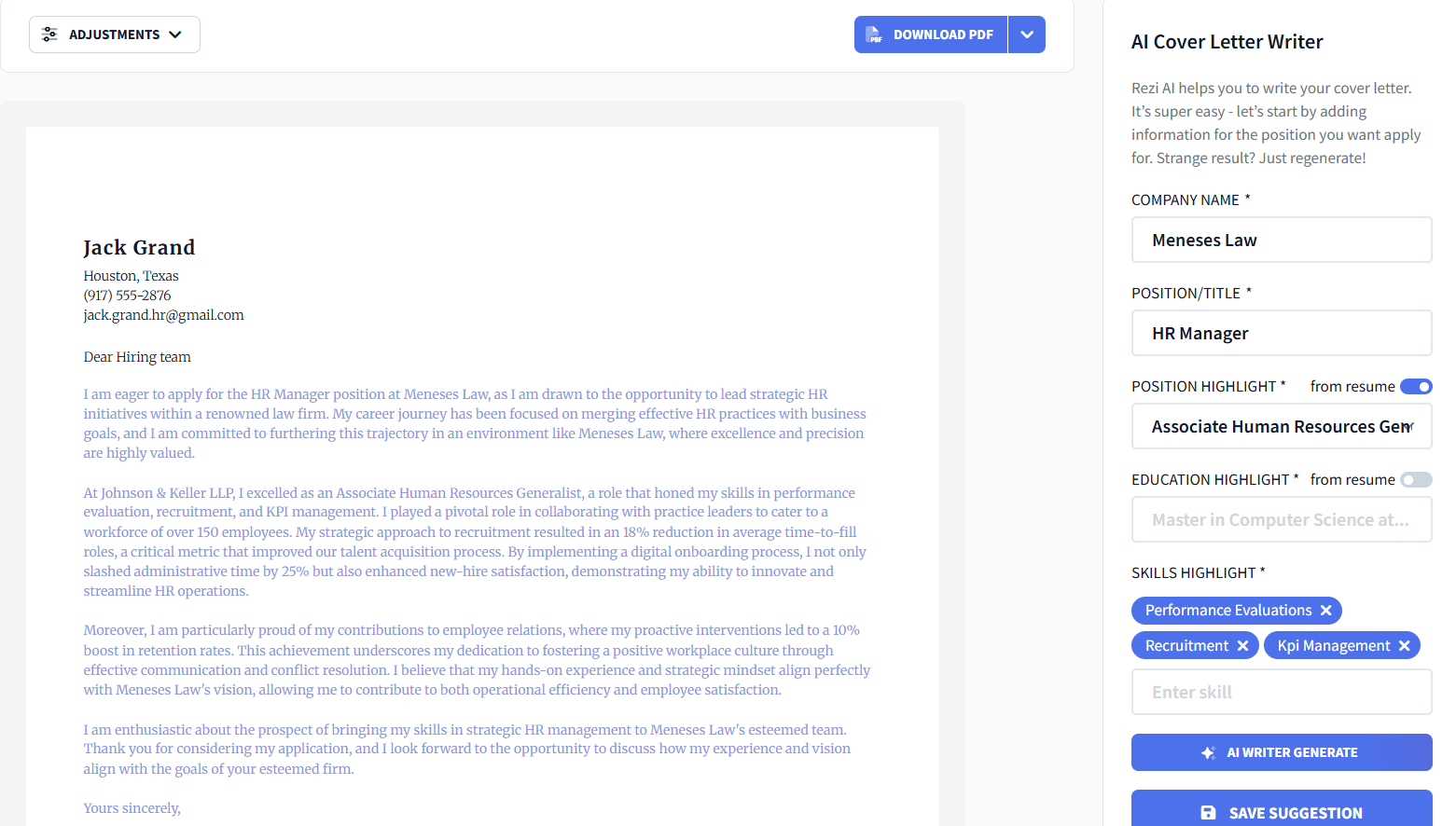Click the PDF document icon on Download button
The width and height of the screenshot is (1456, 826).
click(875, 34)
